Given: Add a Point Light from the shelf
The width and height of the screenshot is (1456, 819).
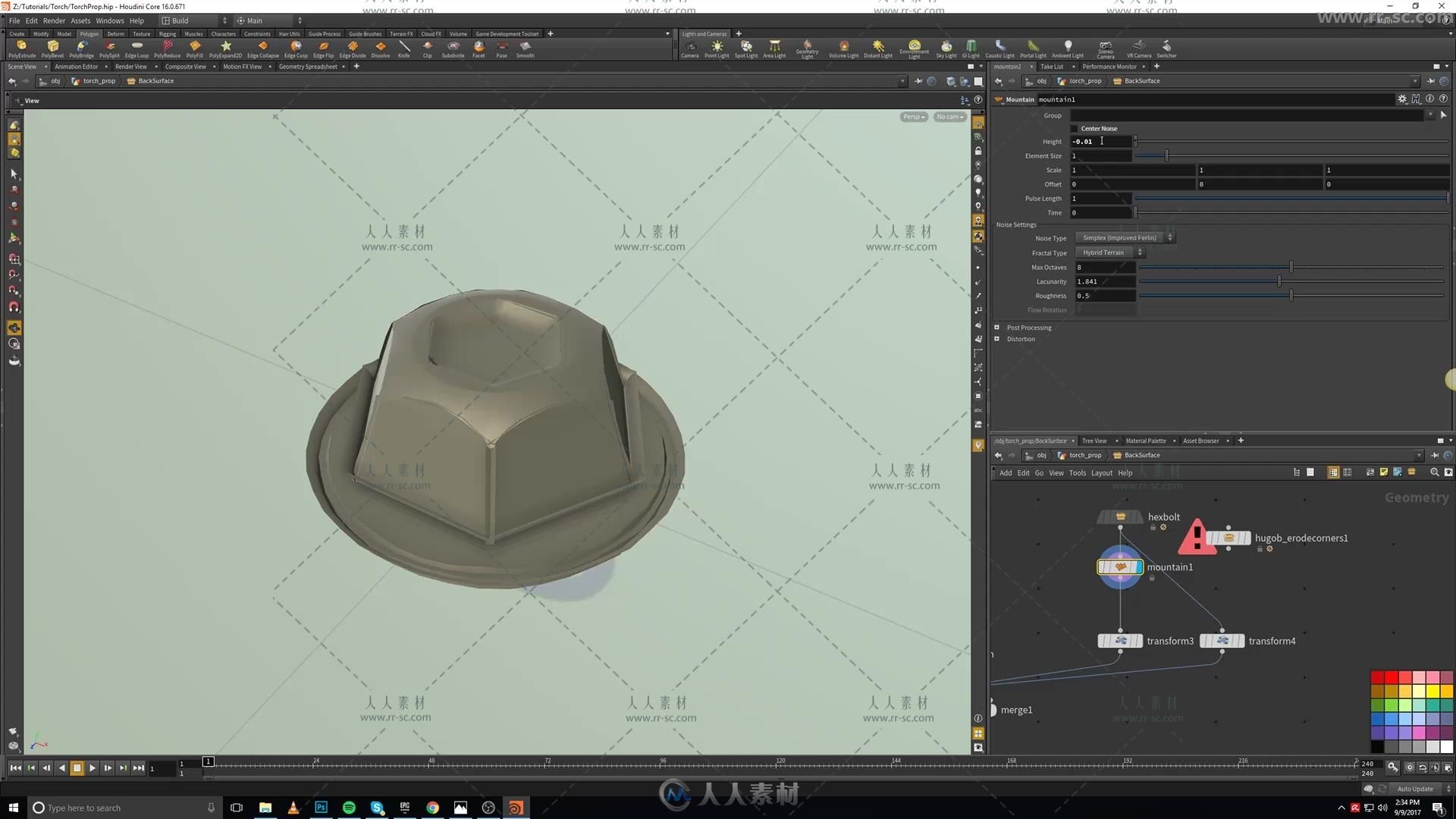Looking at the screenshot, I should [717, 49].
